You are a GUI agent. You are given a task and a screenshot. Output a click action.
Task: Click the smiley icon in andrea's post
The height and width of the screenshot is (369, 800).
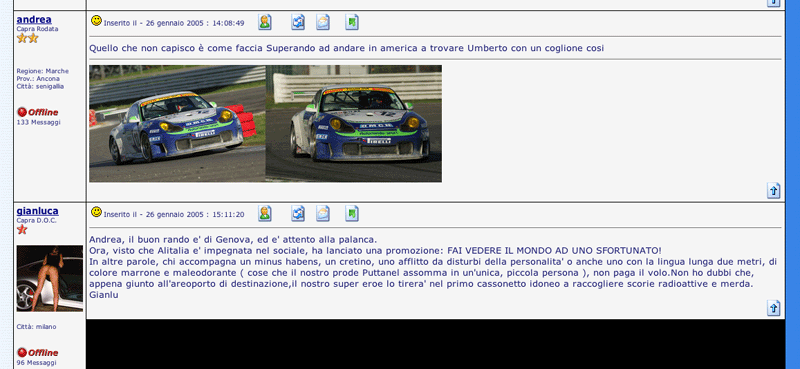(x=96, y=21)
